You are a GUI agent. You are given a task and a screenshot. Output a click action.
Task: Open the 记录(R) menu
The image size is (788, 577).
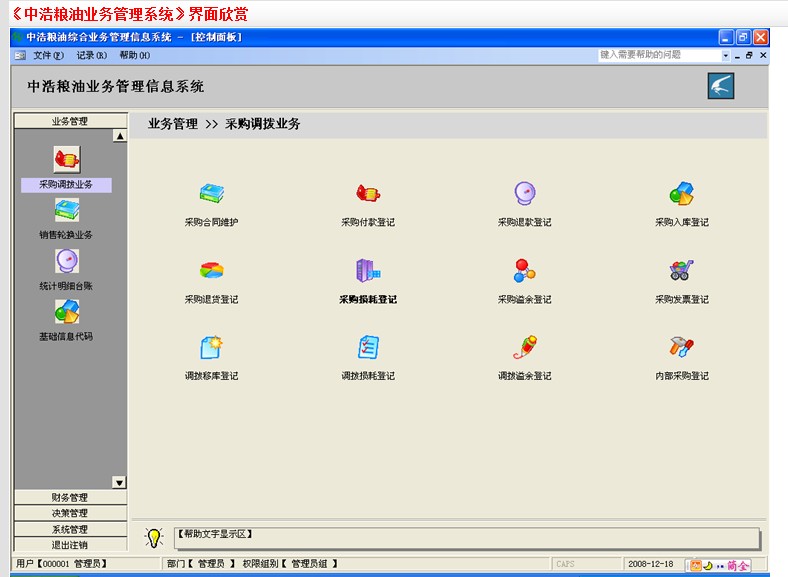click(91, 55)
